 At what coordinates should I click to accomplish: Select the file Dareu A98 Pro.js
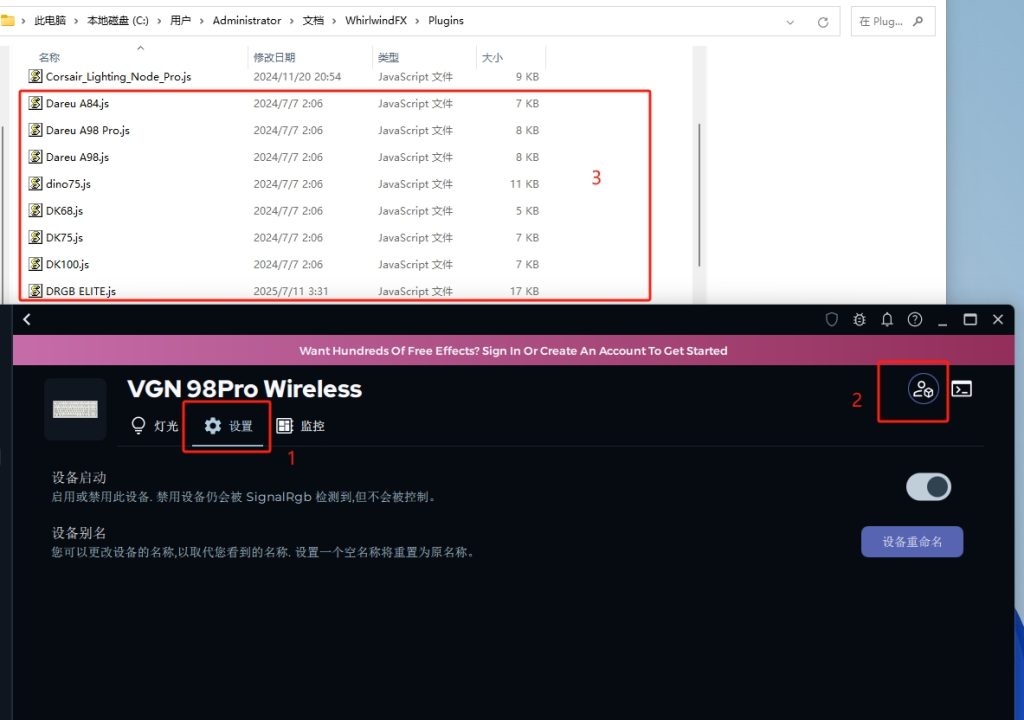coord(88,130)
